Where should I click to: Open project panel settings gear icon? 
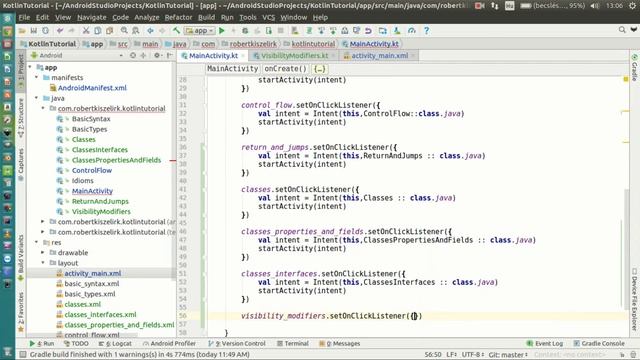pos(157,55)
